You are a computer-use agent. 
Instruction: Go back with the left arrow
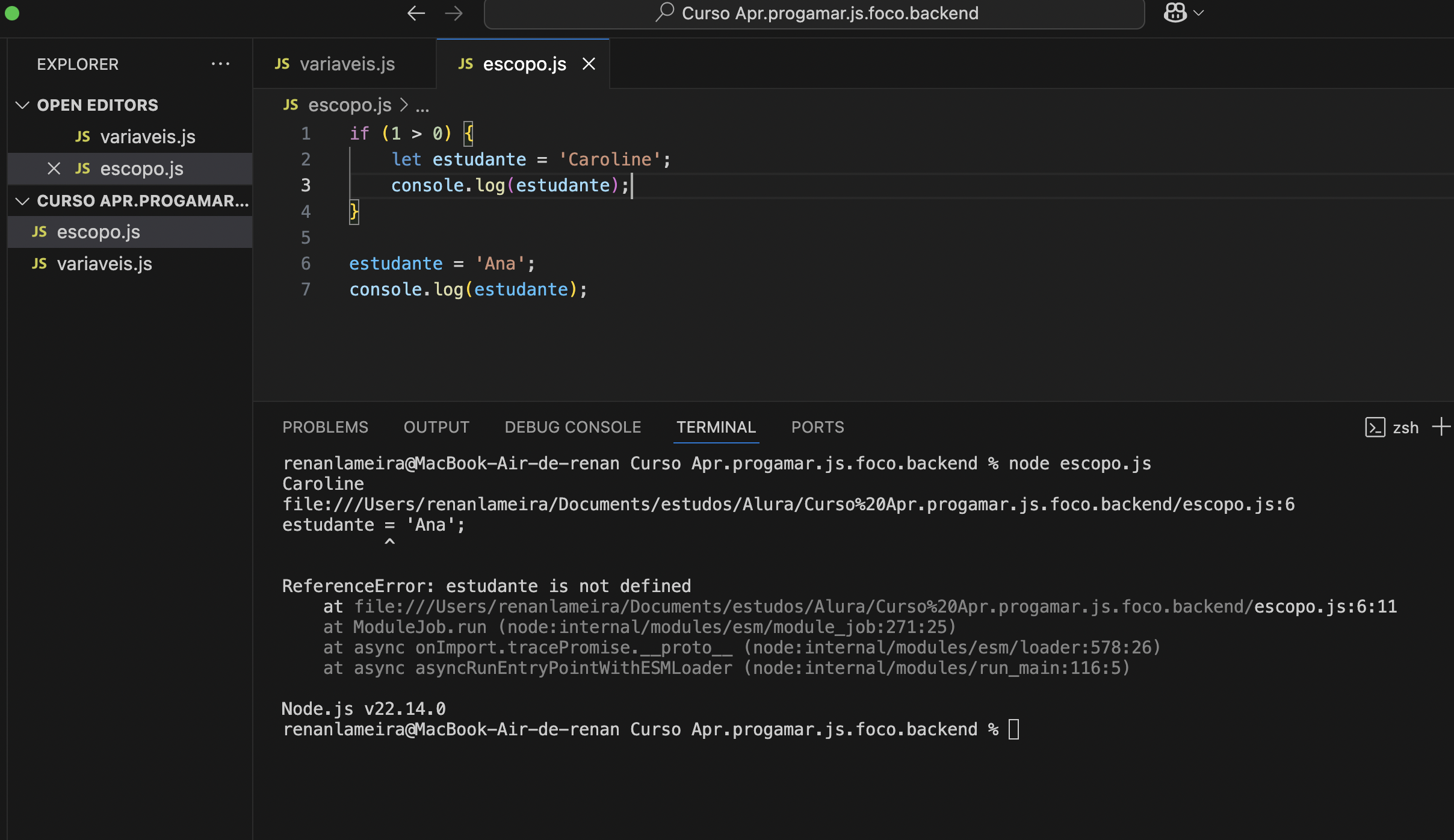click(x=416, y=13)
